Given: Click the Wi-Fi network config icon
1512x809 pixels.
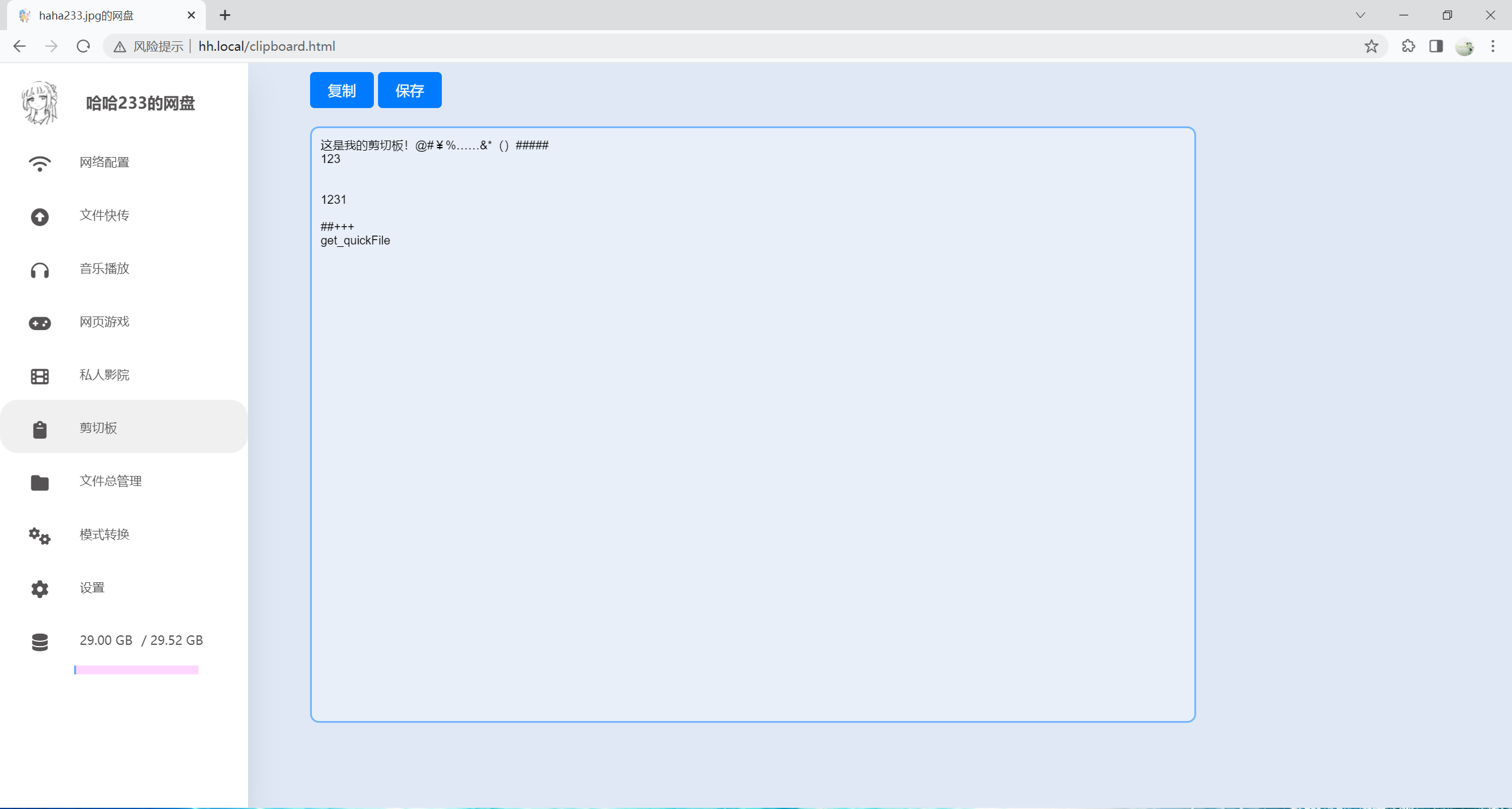Looking at the screenshot, I should [40, 163].
